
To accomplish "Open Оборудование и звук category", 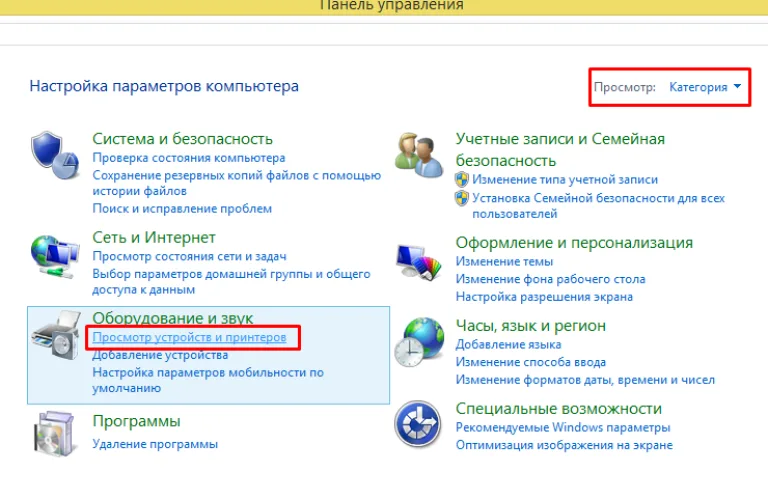I will coord(172,318).
